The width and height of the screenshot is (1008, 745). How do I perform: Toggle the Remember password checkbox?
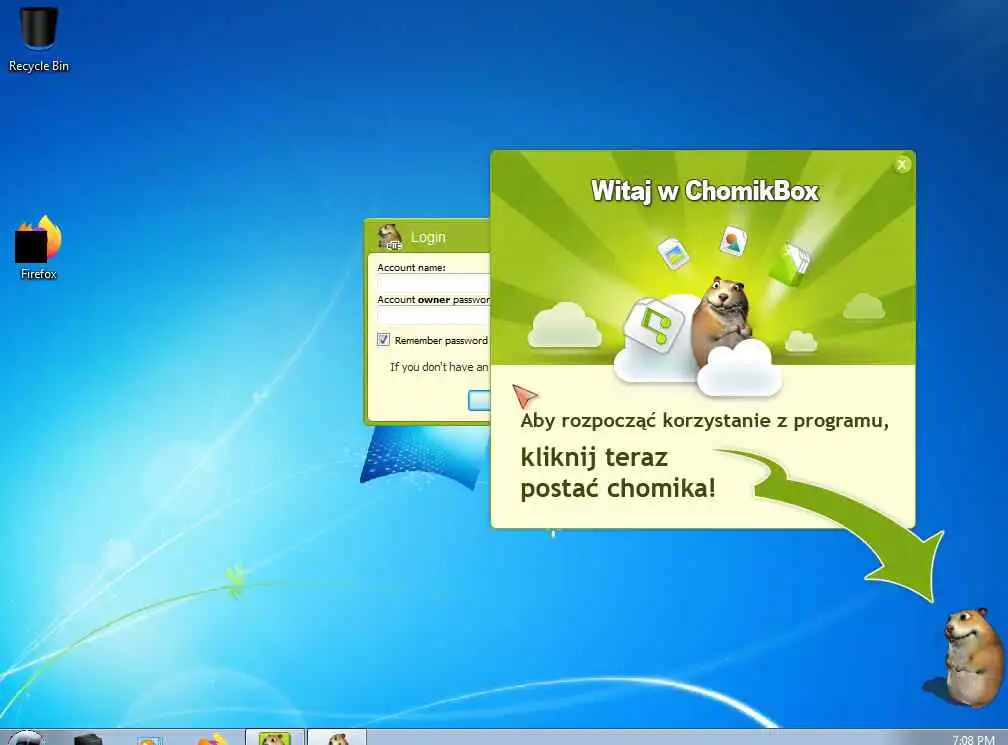coord(383,339)
